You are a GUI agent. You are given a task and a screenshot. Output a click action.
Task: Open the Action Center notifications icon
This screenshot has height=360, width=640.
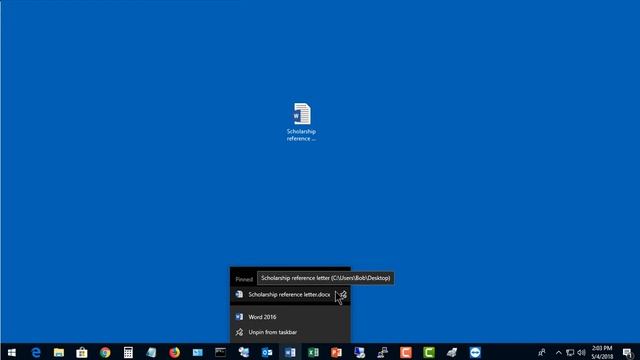click(x=627, y=352)
